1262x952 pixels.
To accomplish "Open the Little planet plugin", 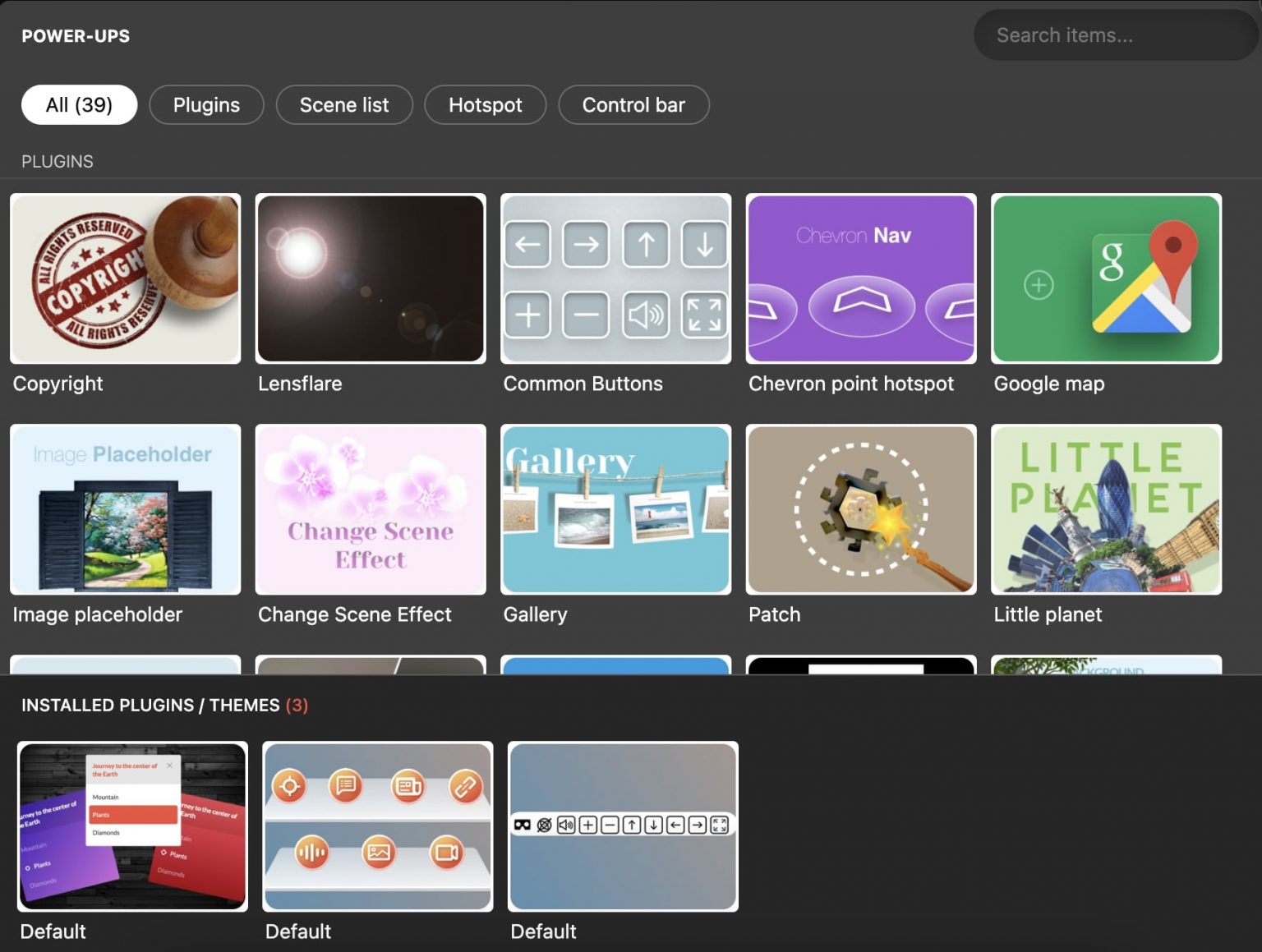I will [x=1106, y=509].
